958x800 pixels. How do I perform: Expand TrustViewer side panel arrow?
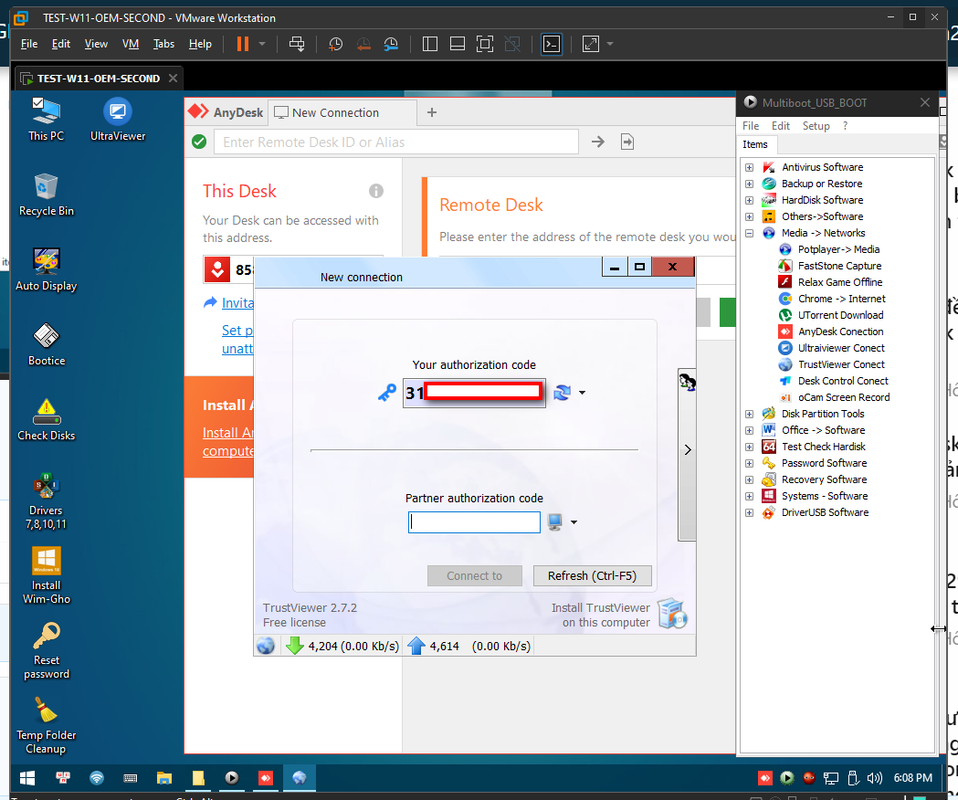pyautogui.click(x=687, y=450)
